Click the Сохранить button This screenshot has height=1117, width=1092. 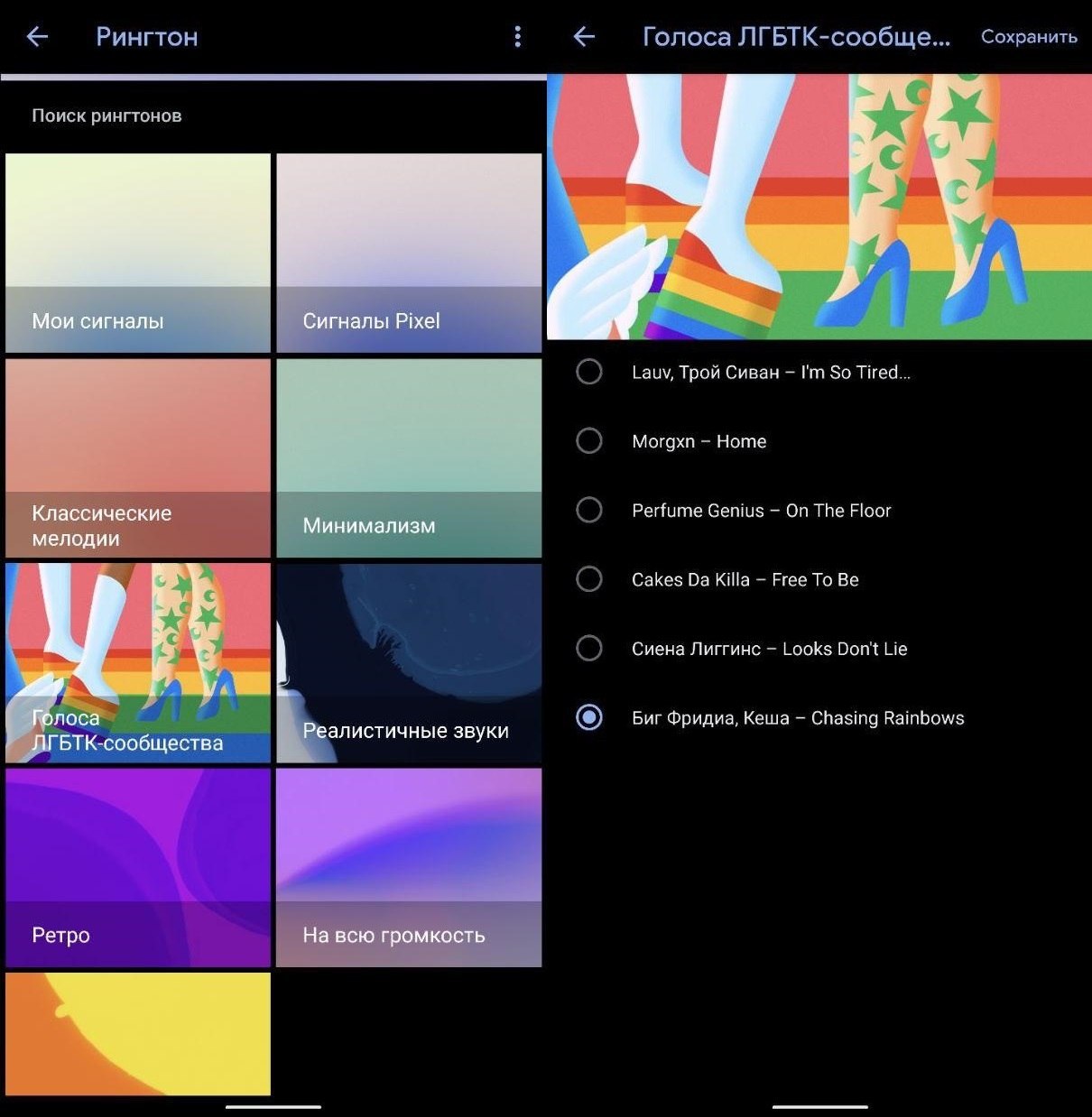(1029, 37)
